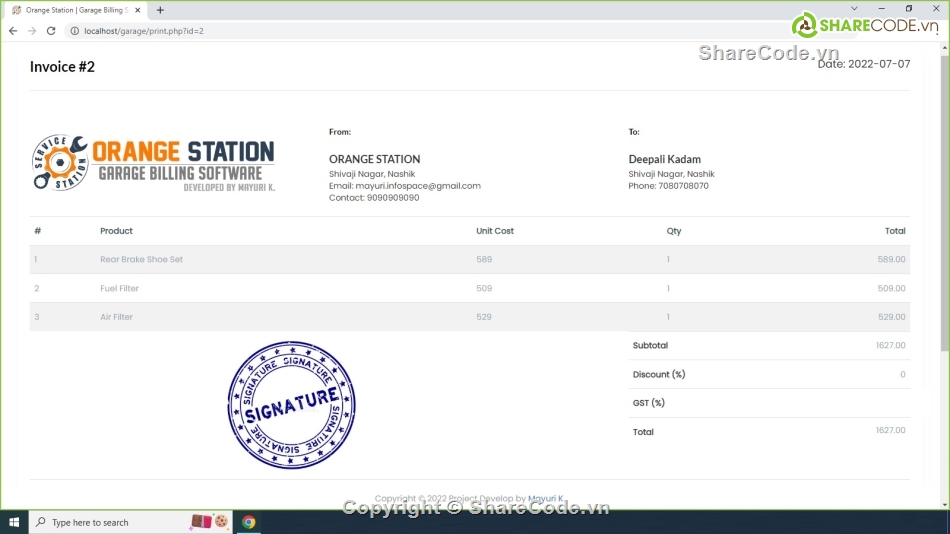Select the mayuri.infospace@gmail.com email text

tap(418, 186)
